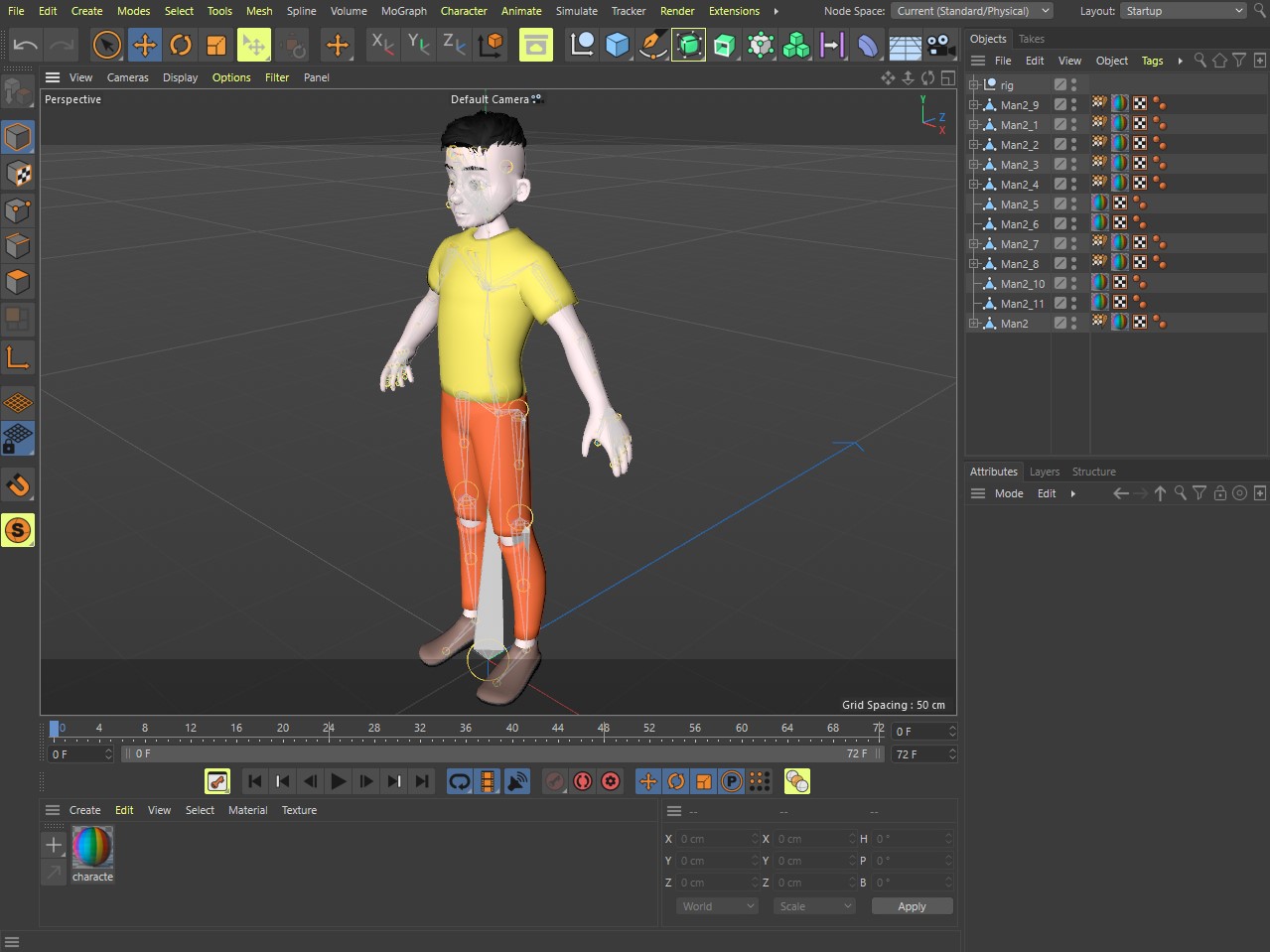This screenshot has height=952, width=1270.
Task: Select the Move tool in top toolbar
Action: tap(144, 45)
